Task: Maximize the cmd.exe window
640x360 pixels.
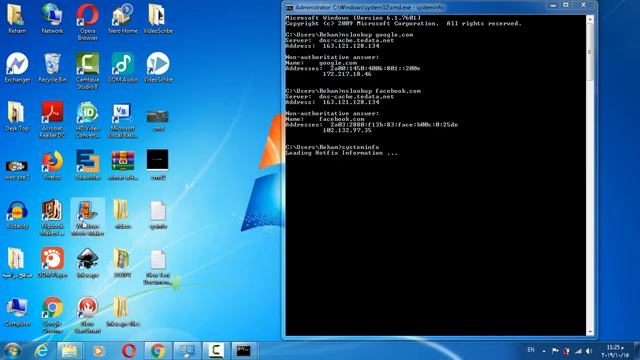Action: pyautogui.click(x=566, y=5)
